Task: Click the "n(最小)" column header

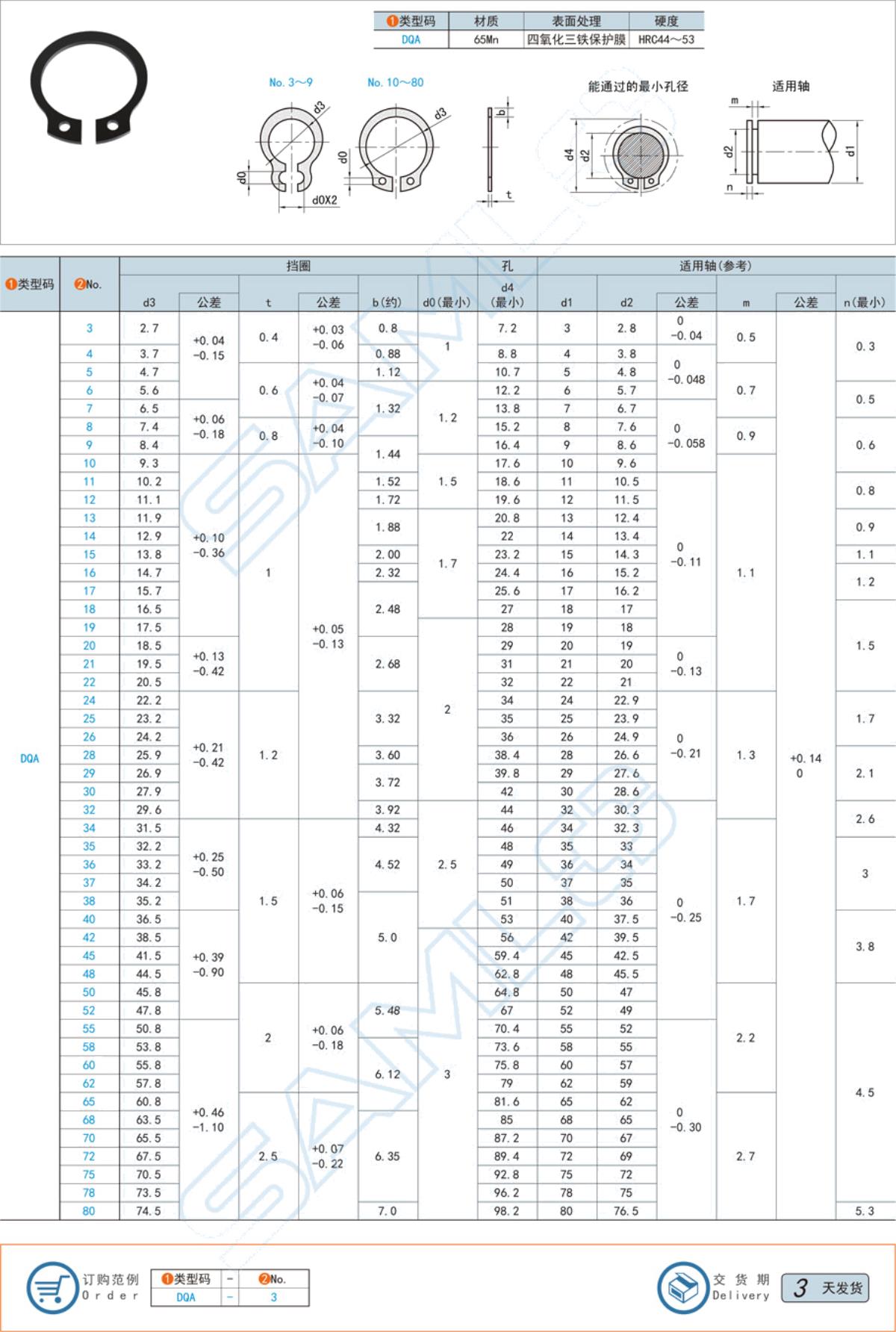Action: pyautogui.click(x=865, y=302)
